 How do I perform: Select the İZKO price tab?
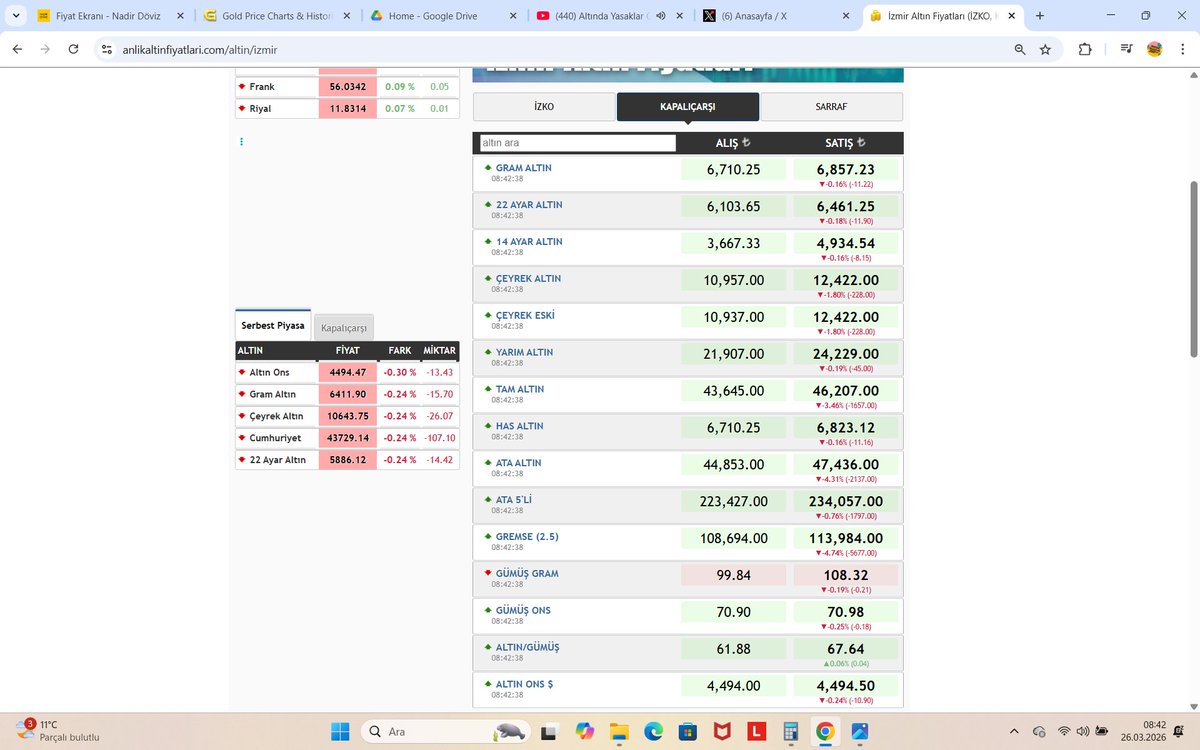tap(544, 107)
